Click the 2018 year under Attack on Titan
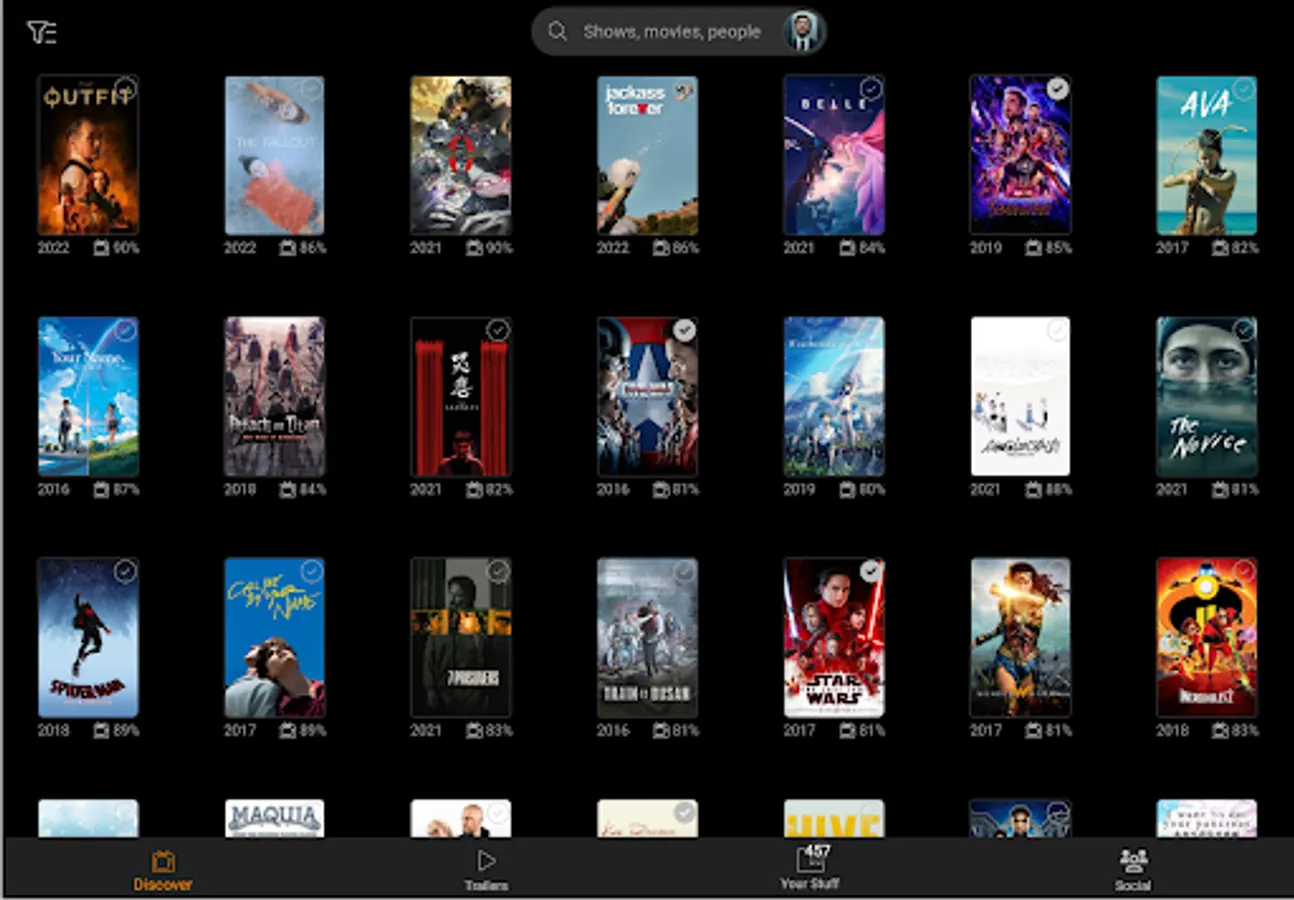1294x900 pixels. 240,490
